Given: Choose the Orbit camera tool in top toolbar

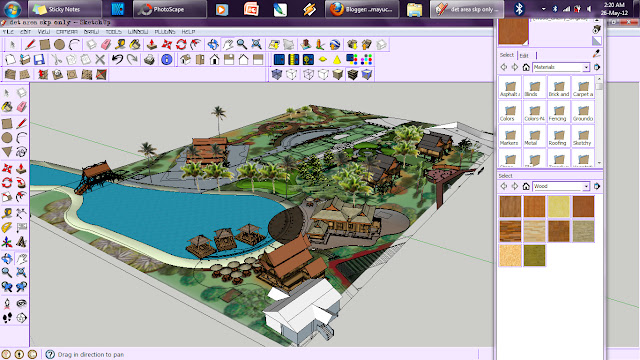Looking at the screenshot, I should pos(213,44).
